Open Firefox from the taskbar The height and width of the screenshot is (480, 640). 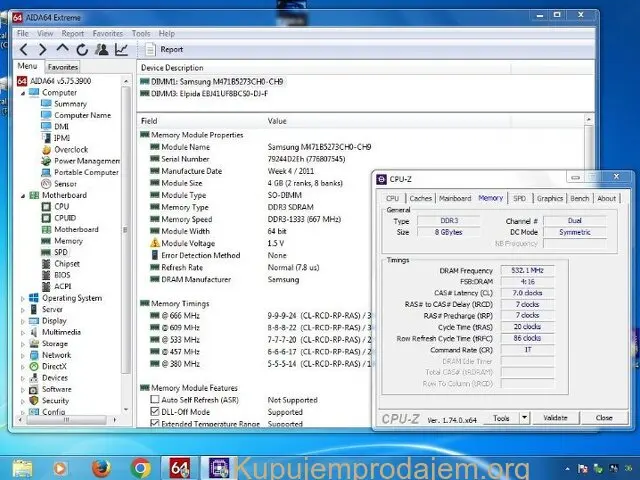point(99,466)
